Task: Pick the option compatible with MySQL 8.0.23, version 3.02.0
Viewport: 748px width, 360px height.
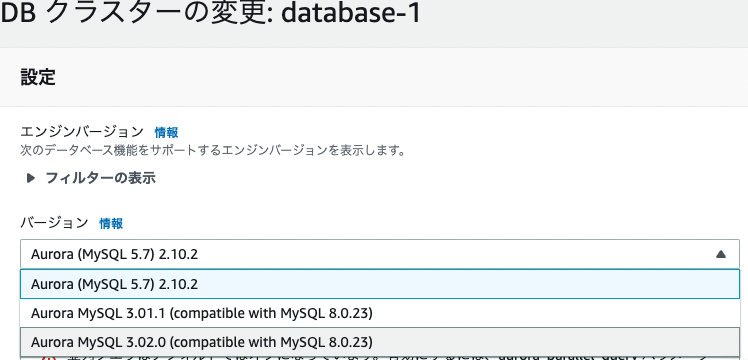Action: click(380, 342)
